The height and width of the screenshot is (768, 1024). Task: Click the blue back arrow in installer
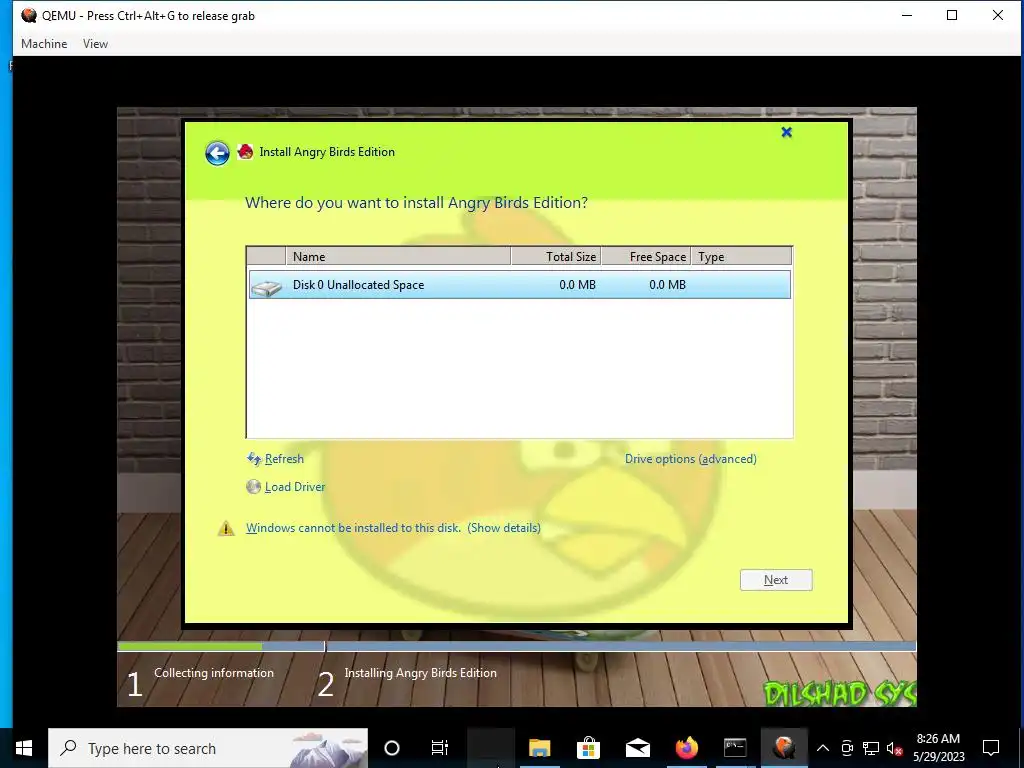[217, 153]
